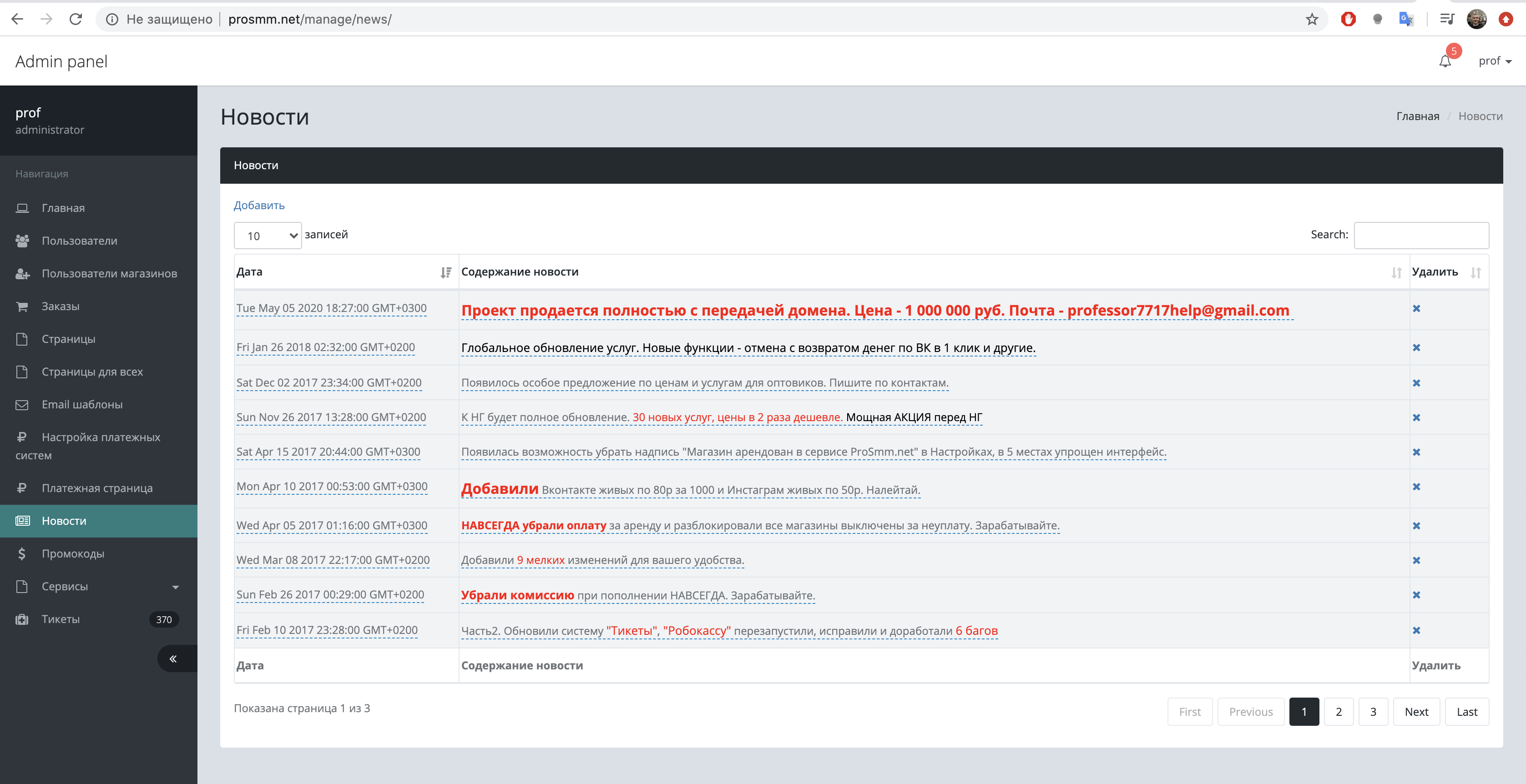This screenshot has height=784, width=1526.
Task: Jump to page 3 in the pagination
Action: pyautogui.click(x=1373, y=711)
